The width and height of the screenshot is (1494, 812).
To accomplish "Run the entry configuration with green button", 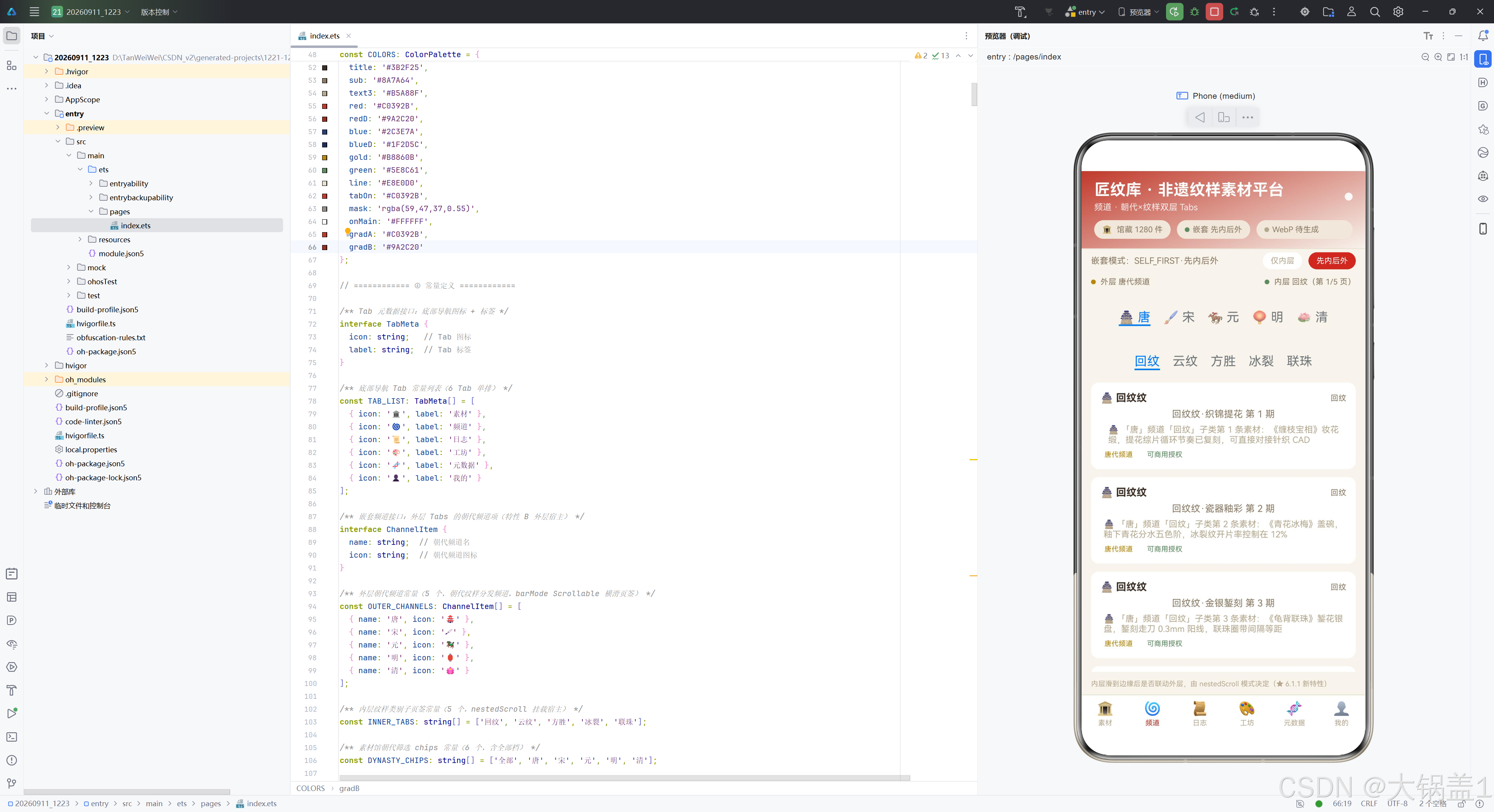I will [1174, 12].
